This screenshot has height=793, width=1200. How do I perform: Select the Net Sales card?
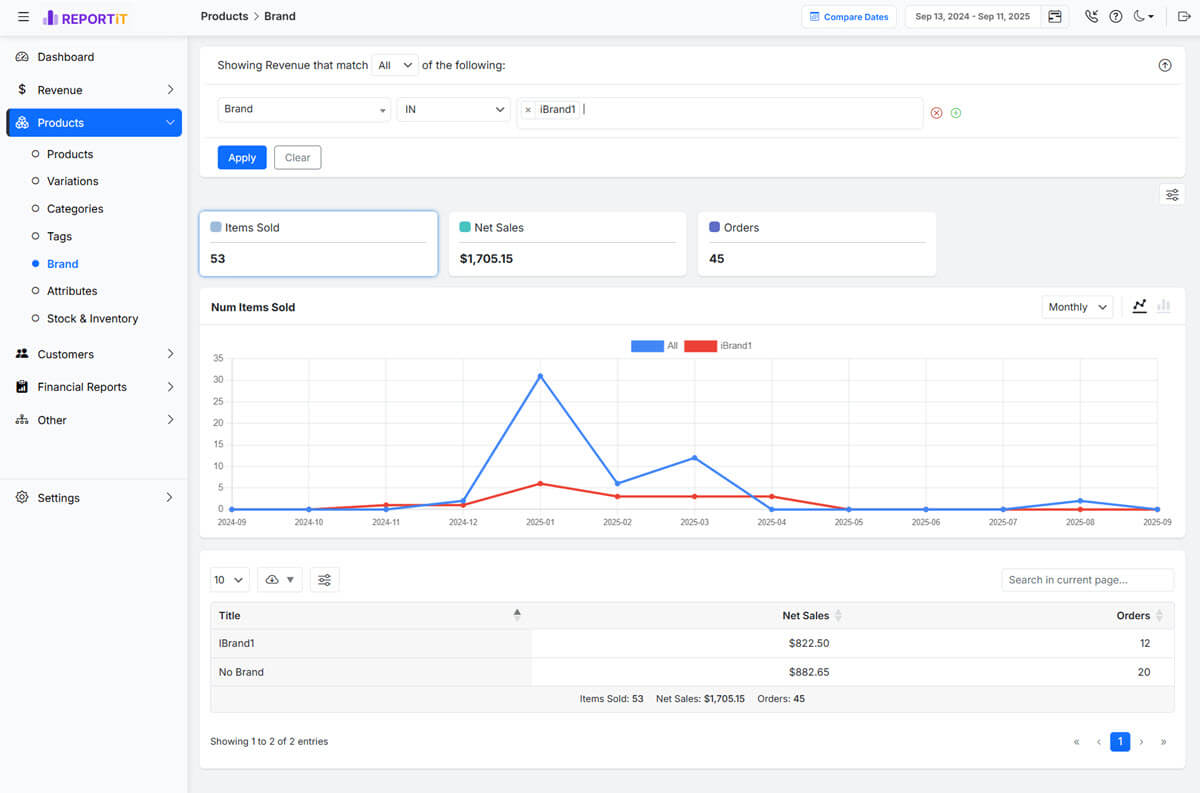(x=567, y=243)
